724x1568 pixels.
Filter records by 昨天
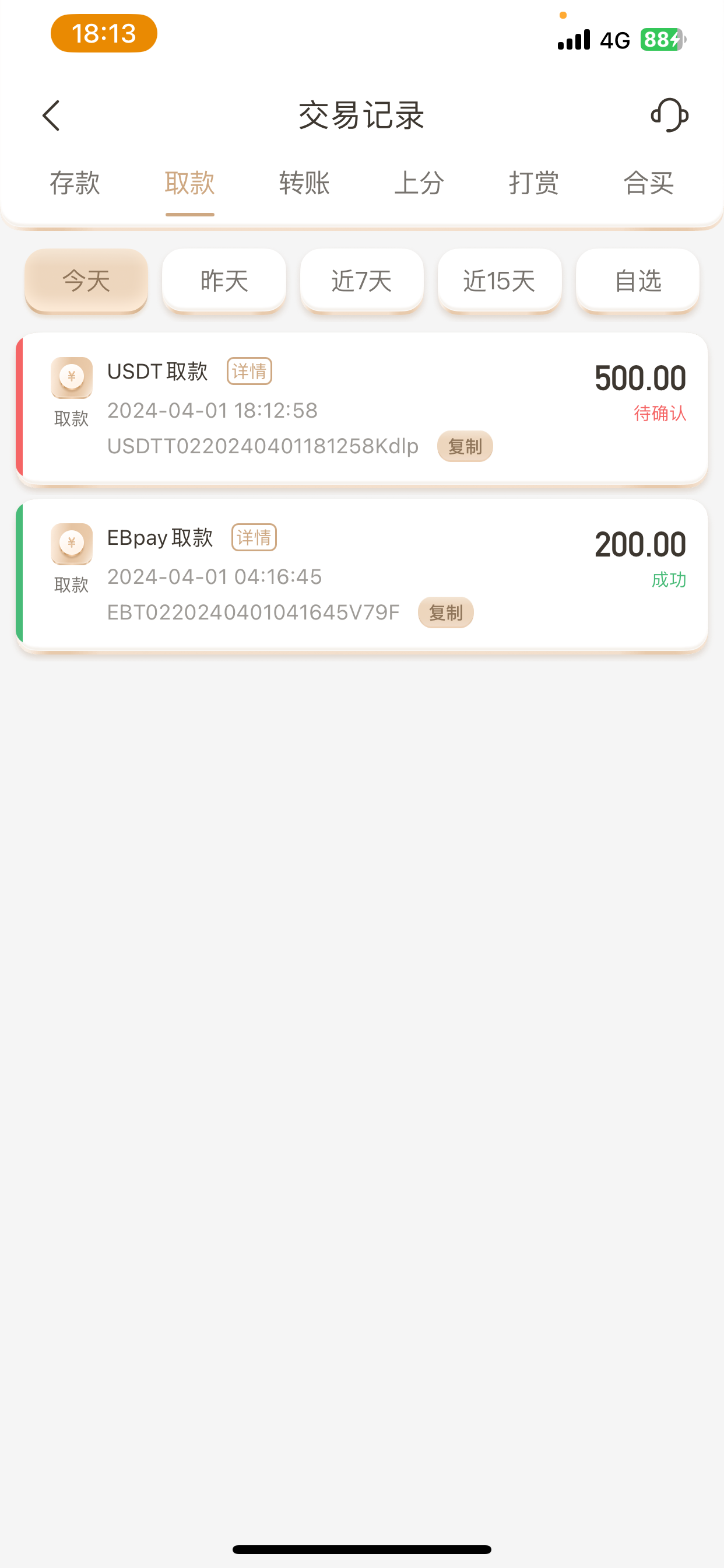click(x=224, y=281)
